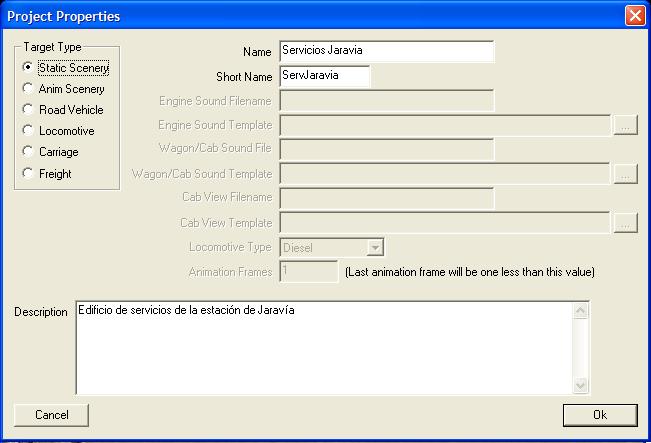Click the Short Name input field
Screen dimensions: 651x443
click(x=324, y=76)
